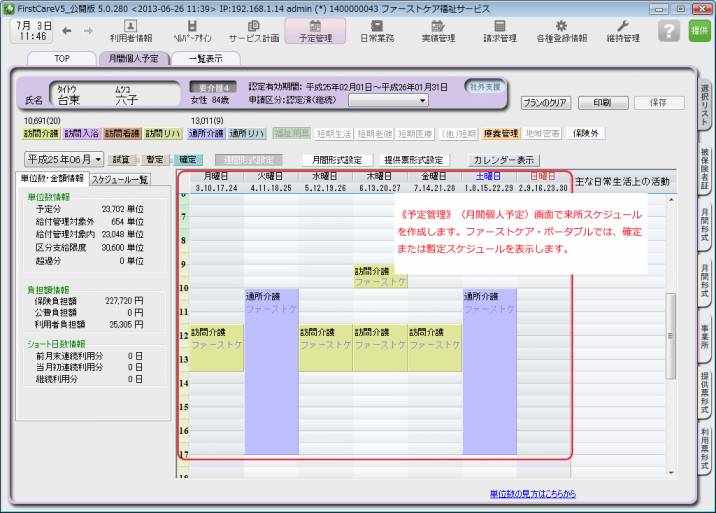
Task: Toggle the 訪問介護 service filter
Action: 41,133
